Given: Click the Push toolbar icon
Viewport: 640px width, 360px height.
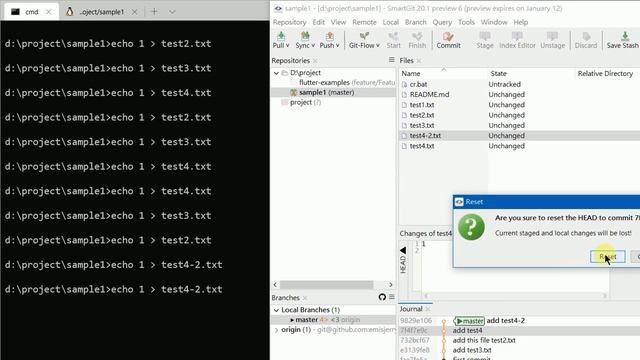Looking at the screenshot, I should [x=329, y=36].
